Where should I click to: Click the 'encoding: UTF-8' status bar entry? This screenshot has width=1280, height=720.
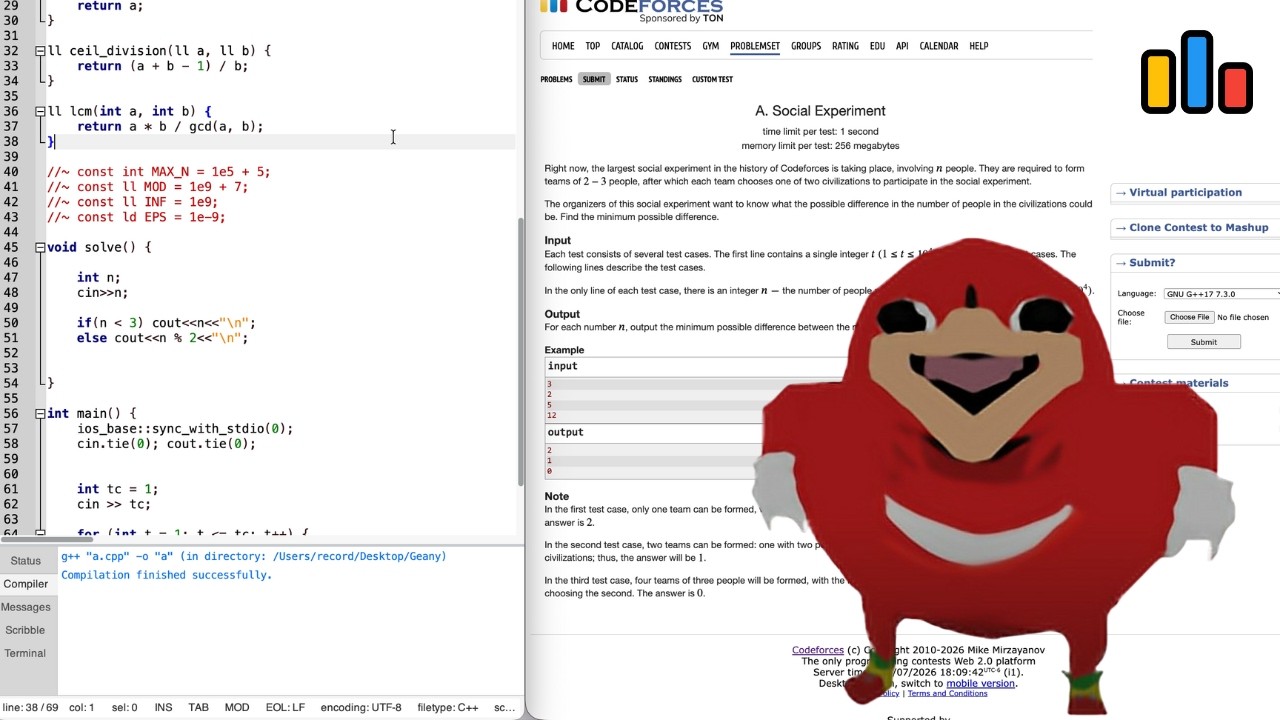(361, 708)
